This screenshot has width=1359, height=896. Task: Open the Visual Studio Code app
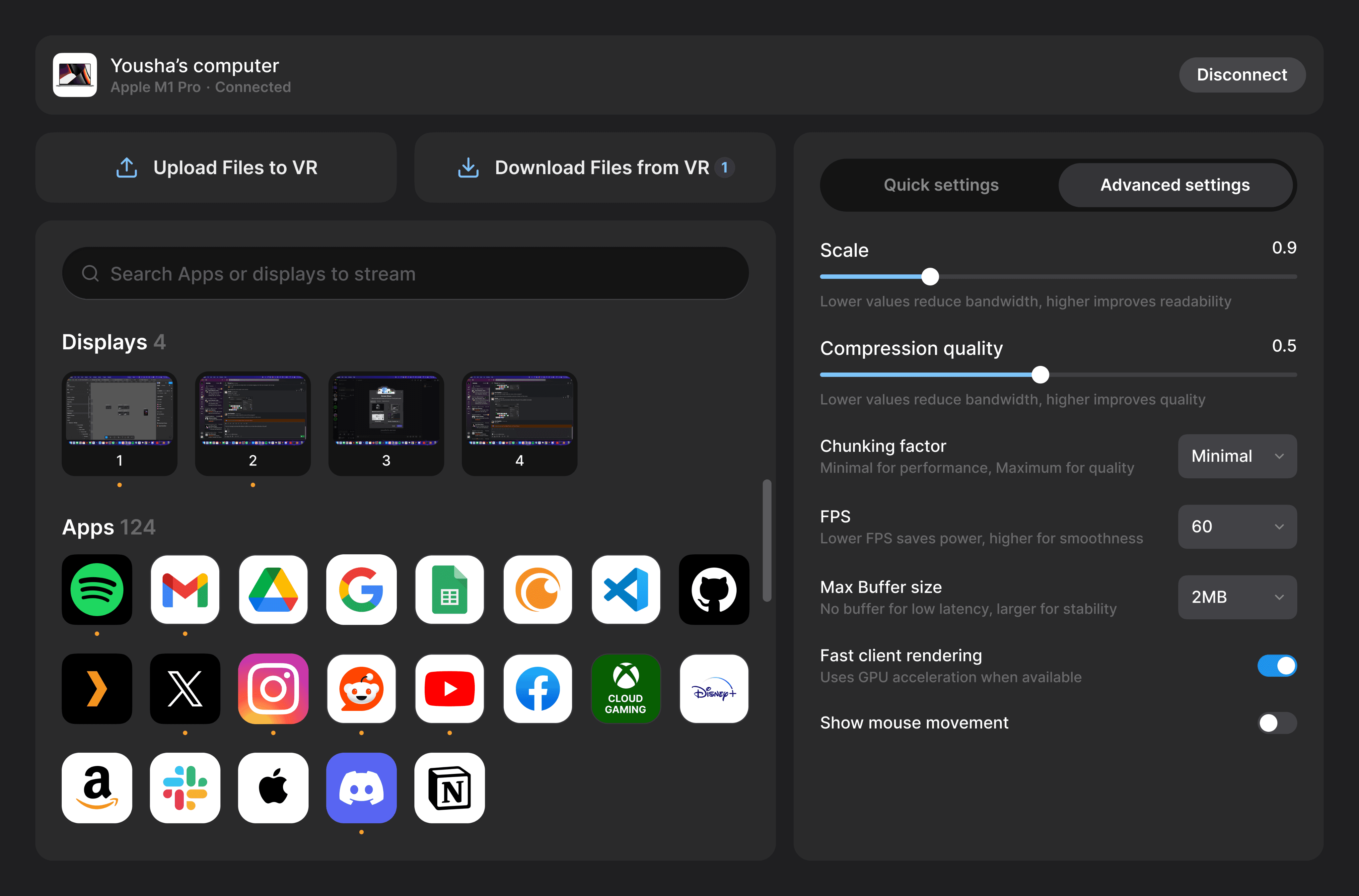(626, 589)
